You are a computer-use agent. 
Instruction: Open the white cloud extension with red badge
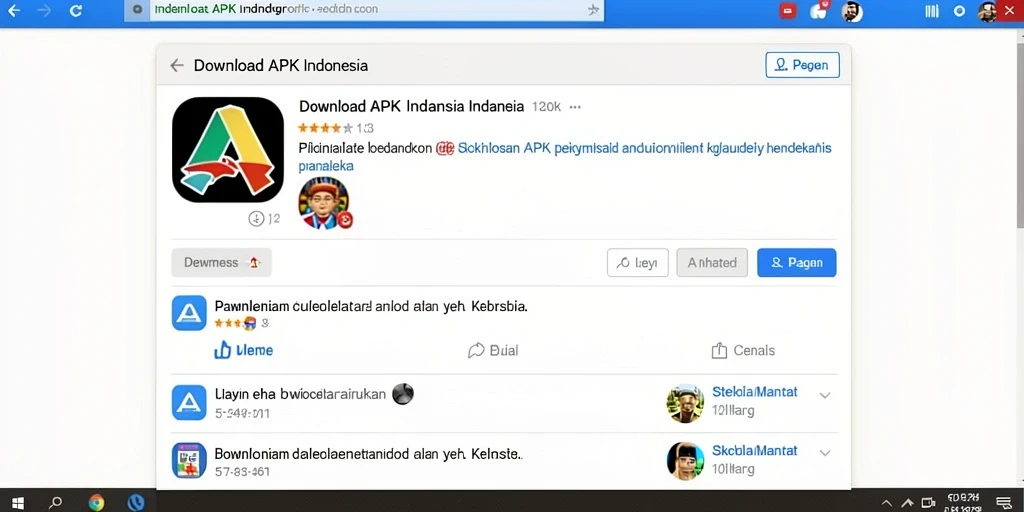819,10
